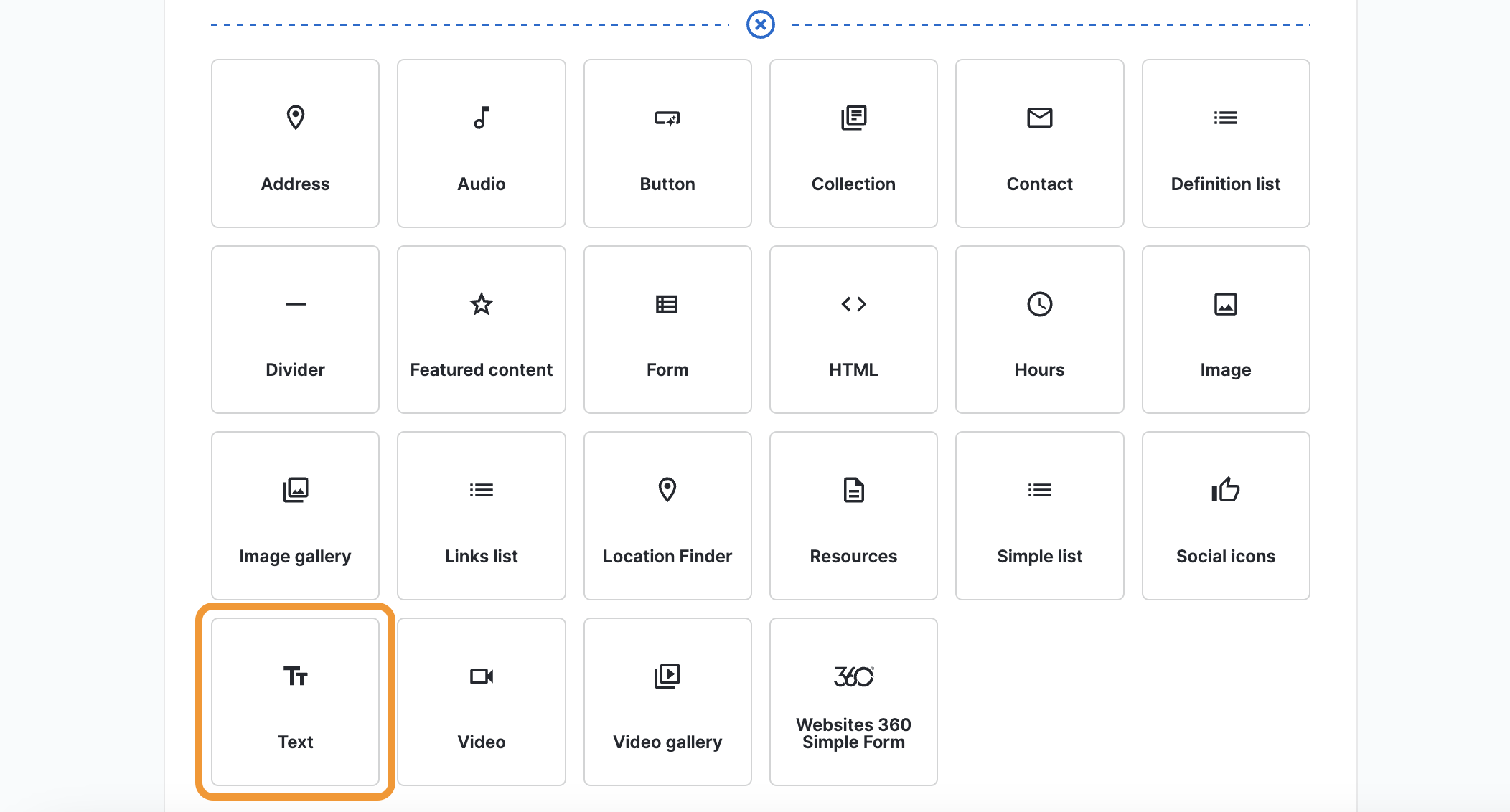This screenshot has width=1510, height=812.
Task: Add the Contact envelope element
Action: pyautogui.click(x=1038, y=143)
